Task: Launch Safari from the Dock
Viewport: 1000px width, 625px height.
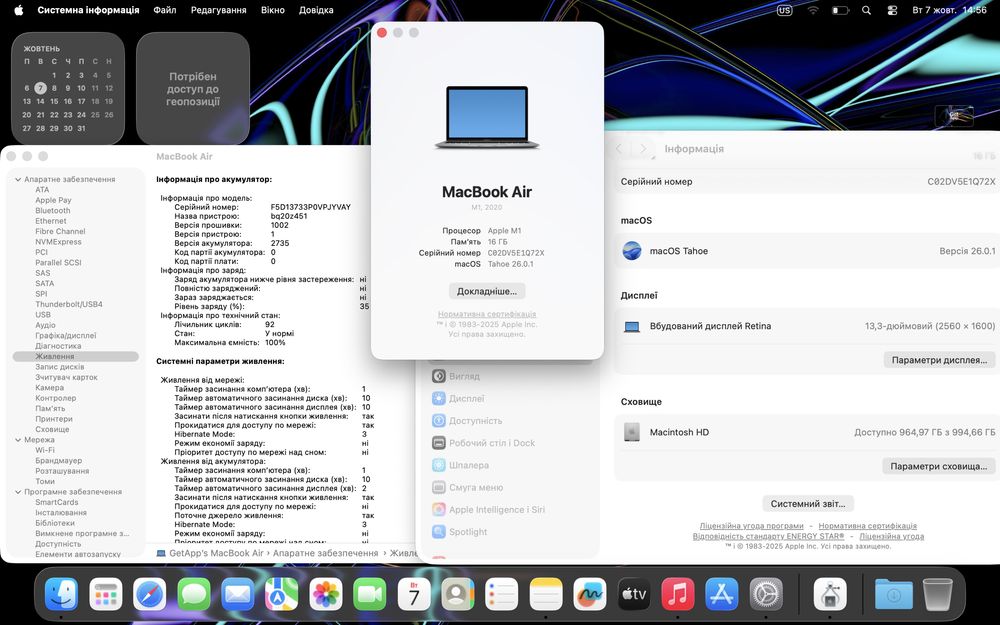Action: (150, 595)
